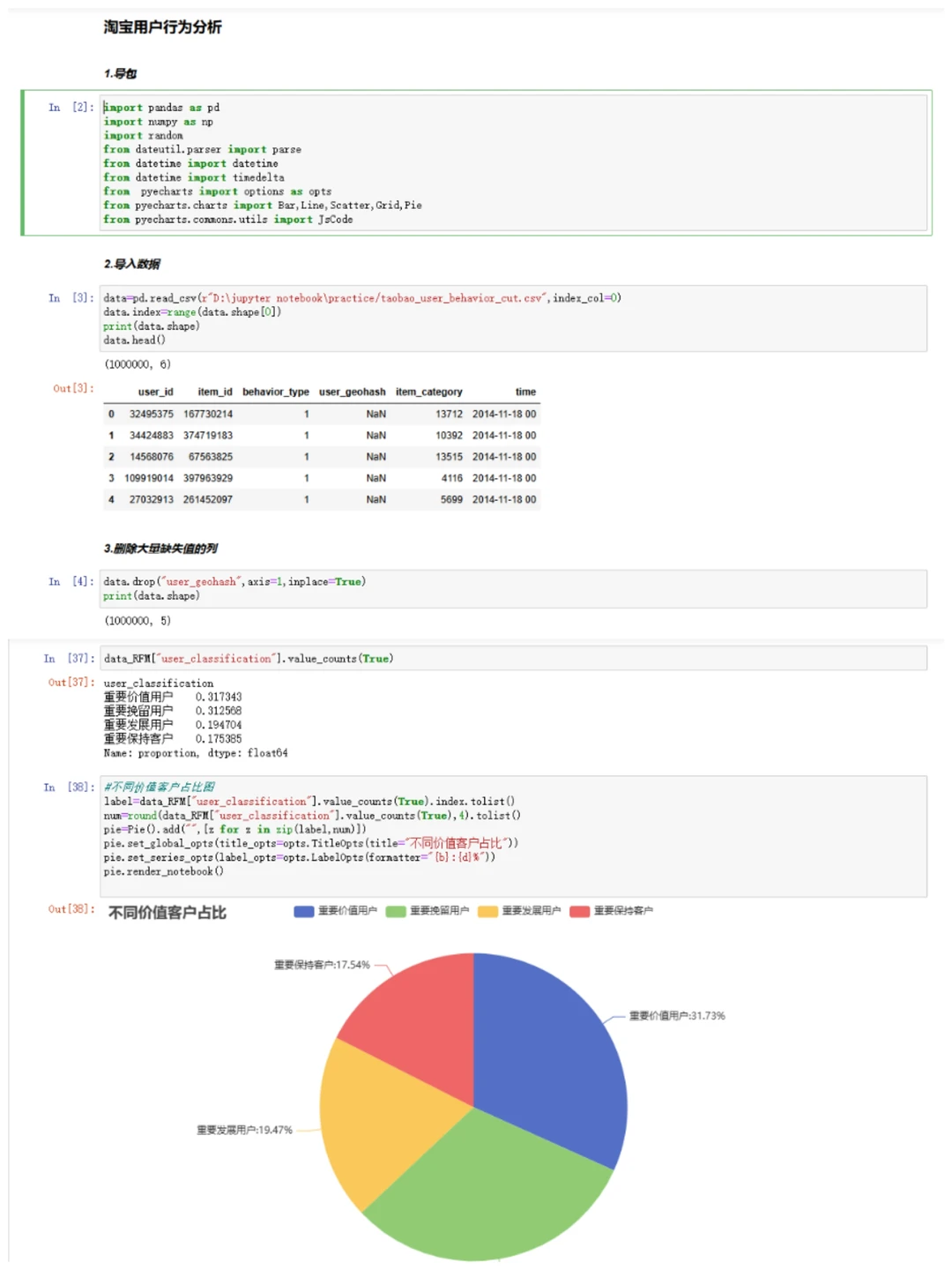
Task: Click the value_counts code cell In [37]
Action: click(513, 658)
